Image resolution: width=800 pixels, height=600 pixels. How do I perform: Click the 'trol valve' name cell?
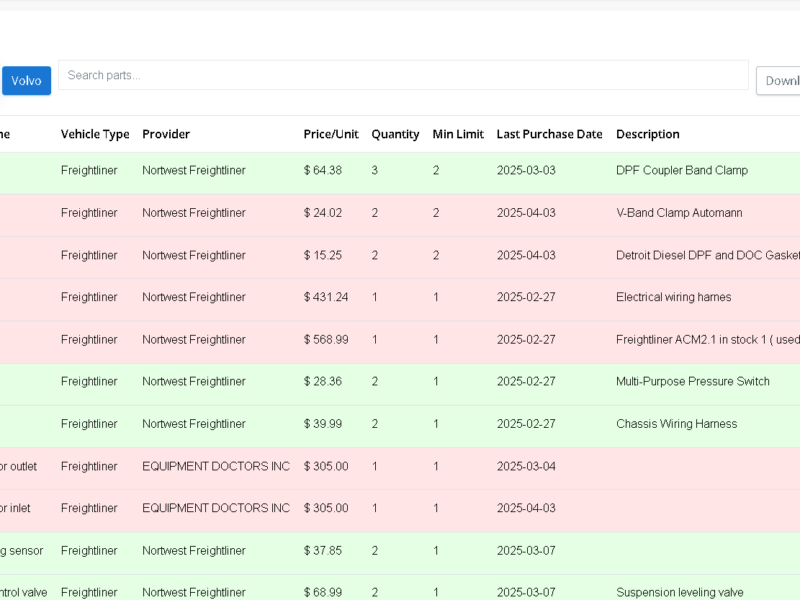pyautogui.click(x=23, y=592)
